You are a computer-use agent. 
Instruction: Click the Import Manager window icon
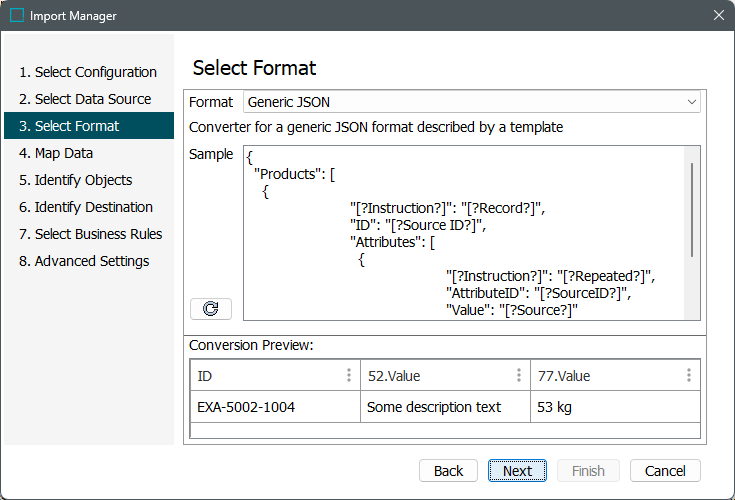pyautogui.click(x=17, y=16)
